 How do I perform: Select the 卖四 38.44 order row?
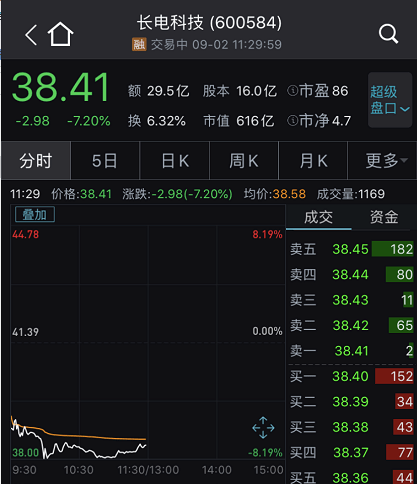click(x=352, y=274)
